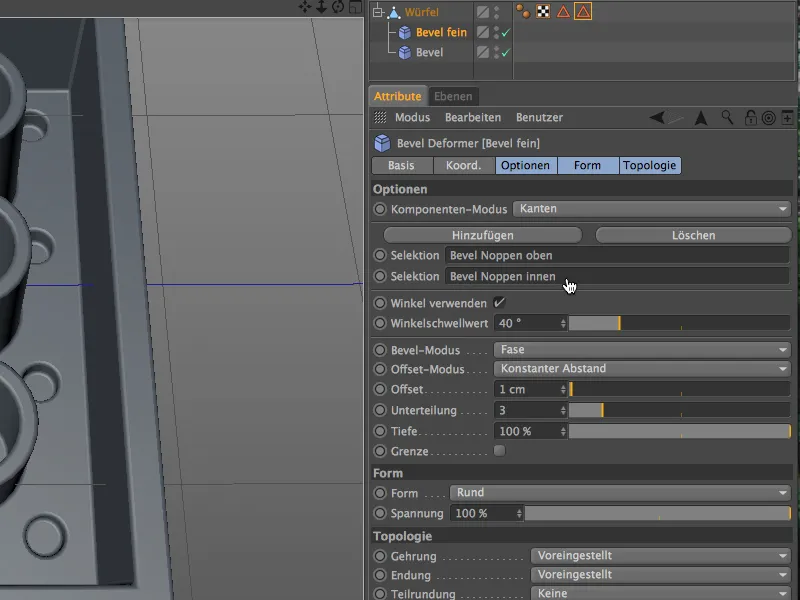800x600 pixels.
Task: Click the Bevel fein layer color square
Action: pyautogui.click(x=483, y=32)
